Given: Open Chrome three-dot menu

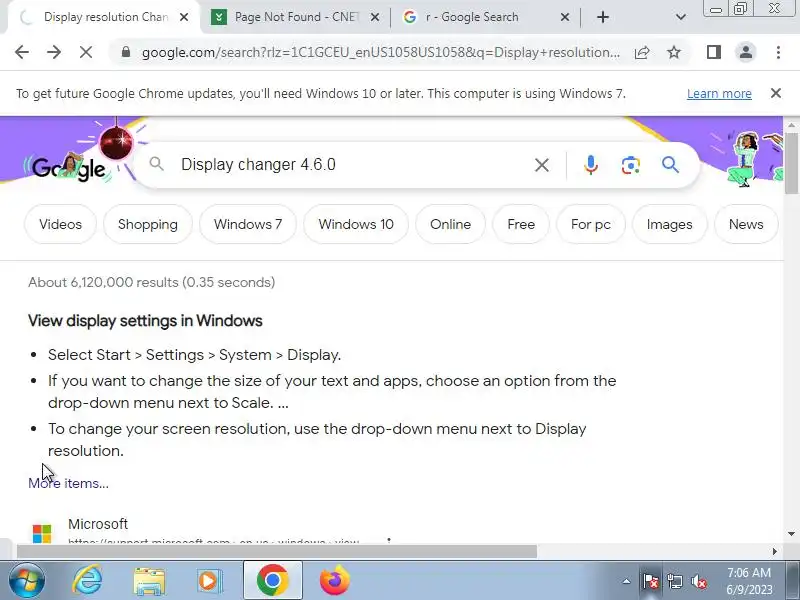Looking at the screenshot, I should (778, 52).
